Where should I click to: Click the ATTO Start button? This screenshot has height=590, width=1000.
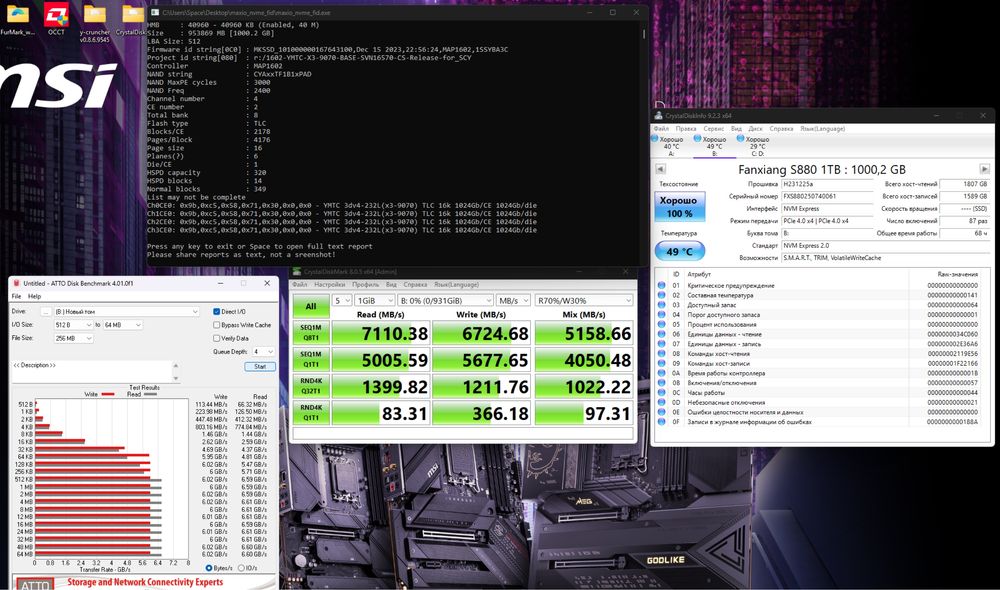coord(260,367)
